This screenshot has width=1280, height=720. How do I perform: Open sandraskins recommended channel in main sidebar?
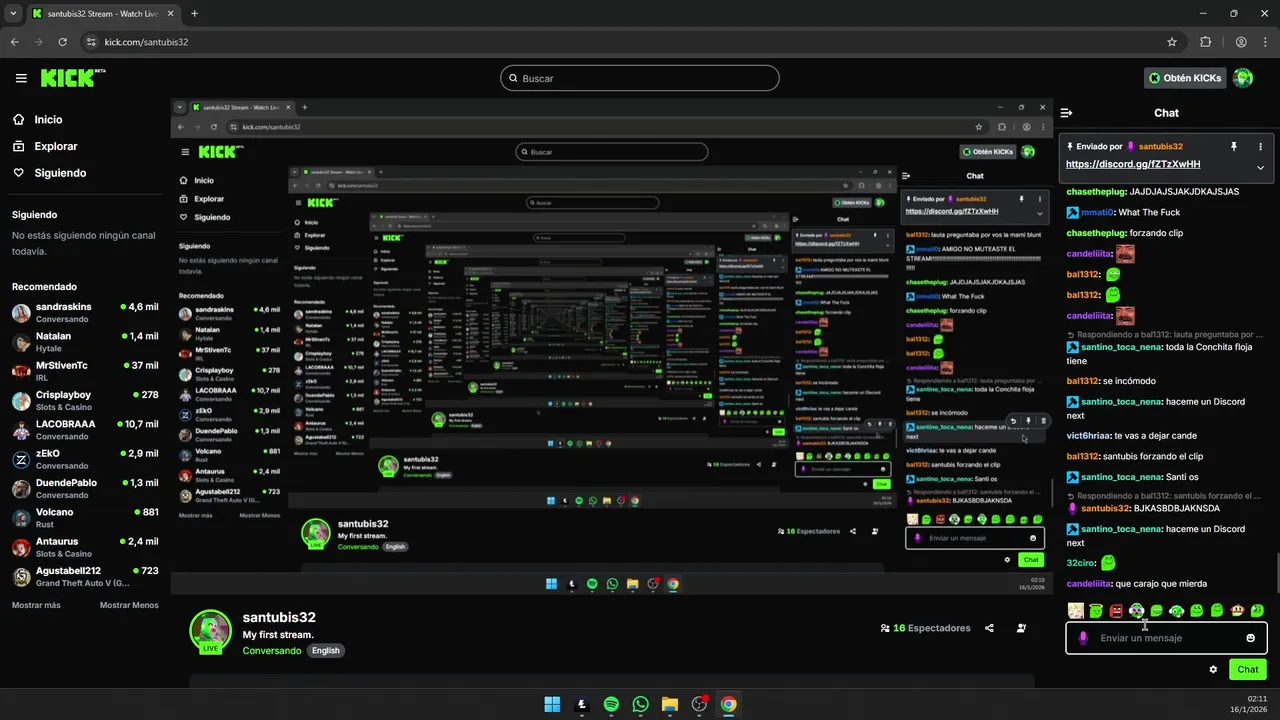[85, 312]
